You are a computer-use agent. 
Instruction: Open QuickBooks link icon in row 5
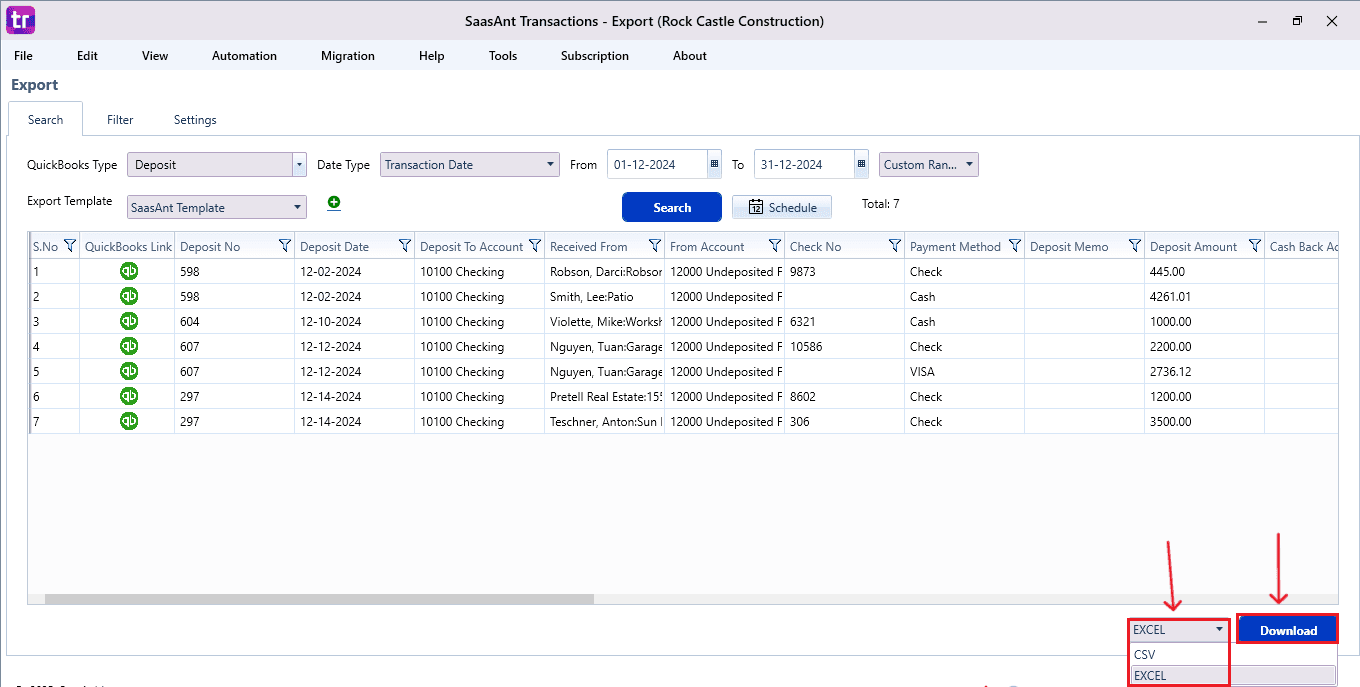[x=129, y=371]
